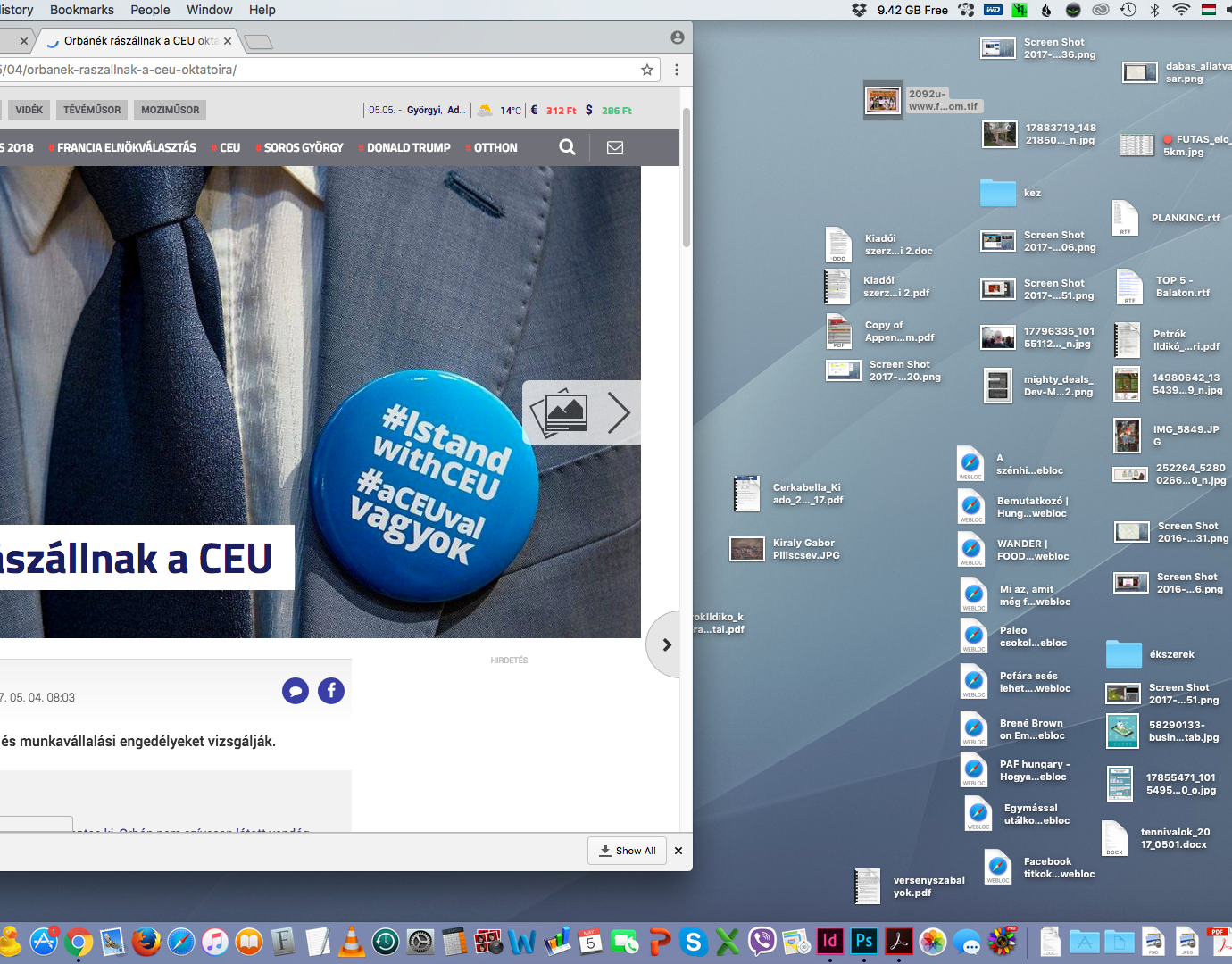This screenshot has height=964, width=1232.
Task: Open the photo gallery icon on the article image
Action: [x=560, y=412]
